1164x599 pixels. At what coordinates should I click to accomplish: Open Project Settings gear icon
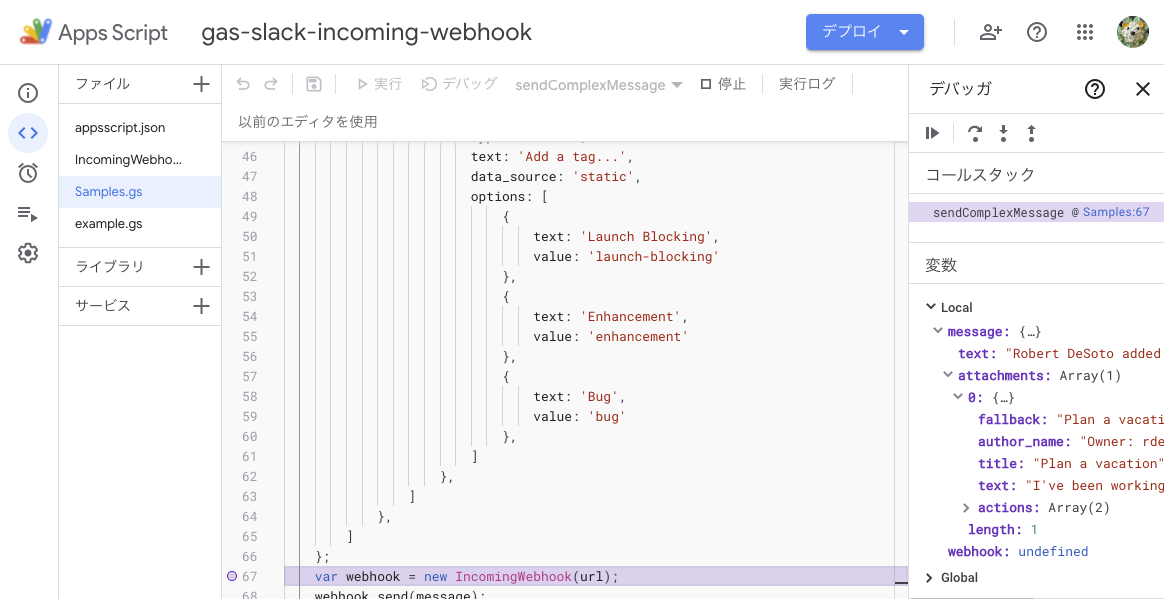(28, 253)
